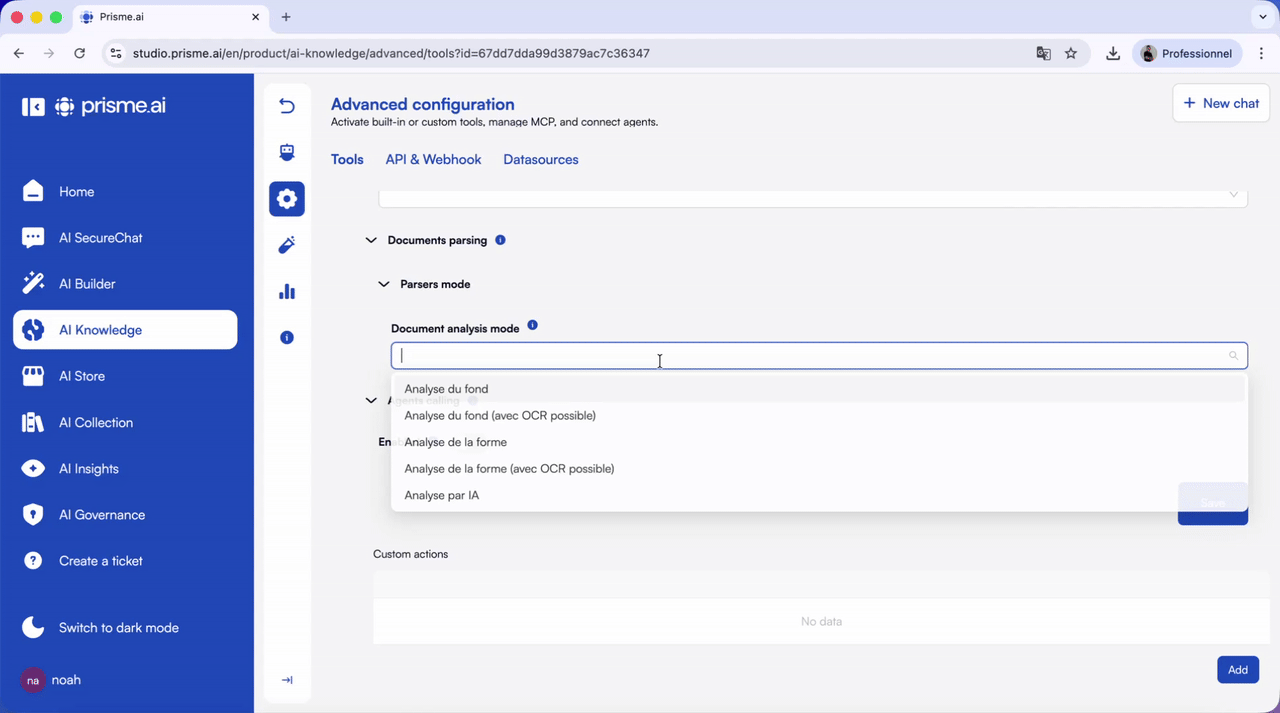This screenshot has width=1280, height=713.
Task: Collapse the Parsers mode section
Action: (x=384, y=284)
